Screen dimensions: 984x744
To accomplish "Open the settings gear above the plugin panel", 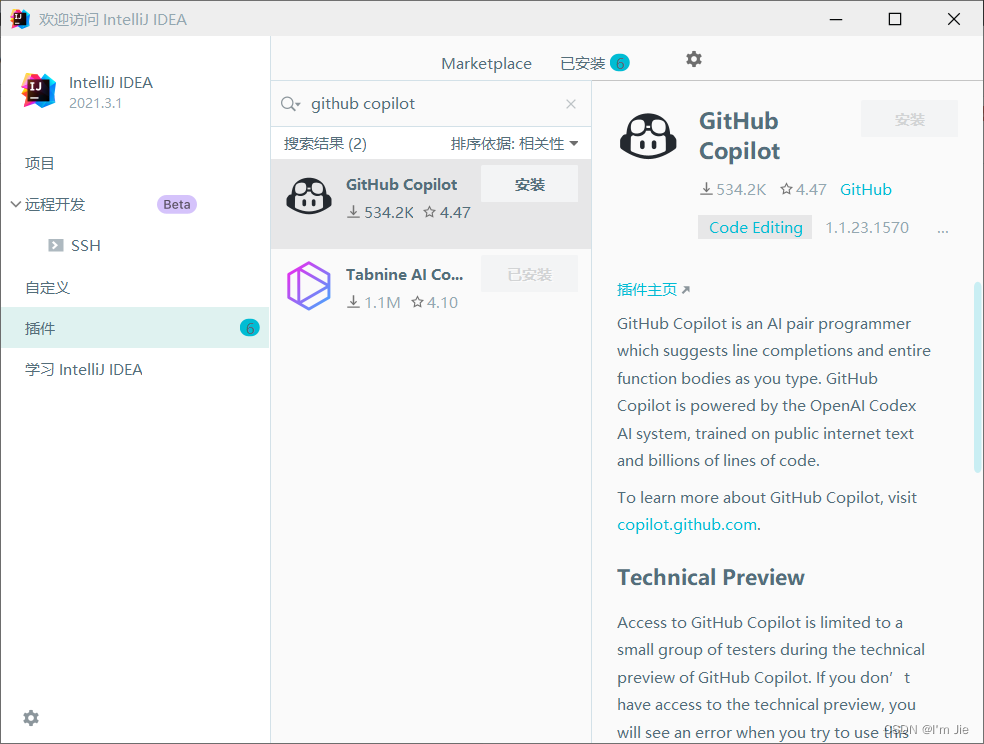I will pyautogui.click(x=694, y=60).
